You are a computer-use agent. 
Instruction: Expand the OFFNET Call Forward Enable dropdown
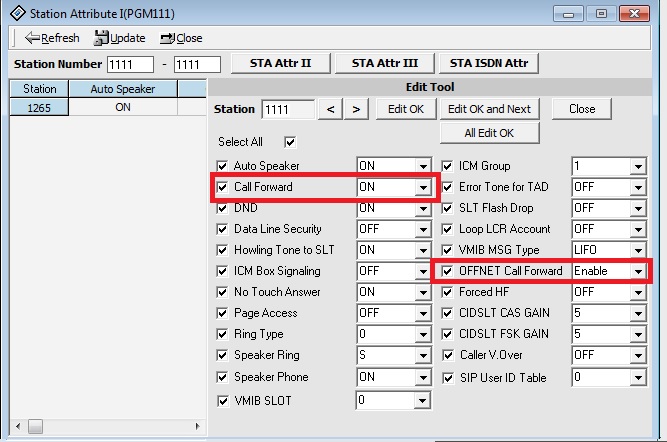coord(637,271)
